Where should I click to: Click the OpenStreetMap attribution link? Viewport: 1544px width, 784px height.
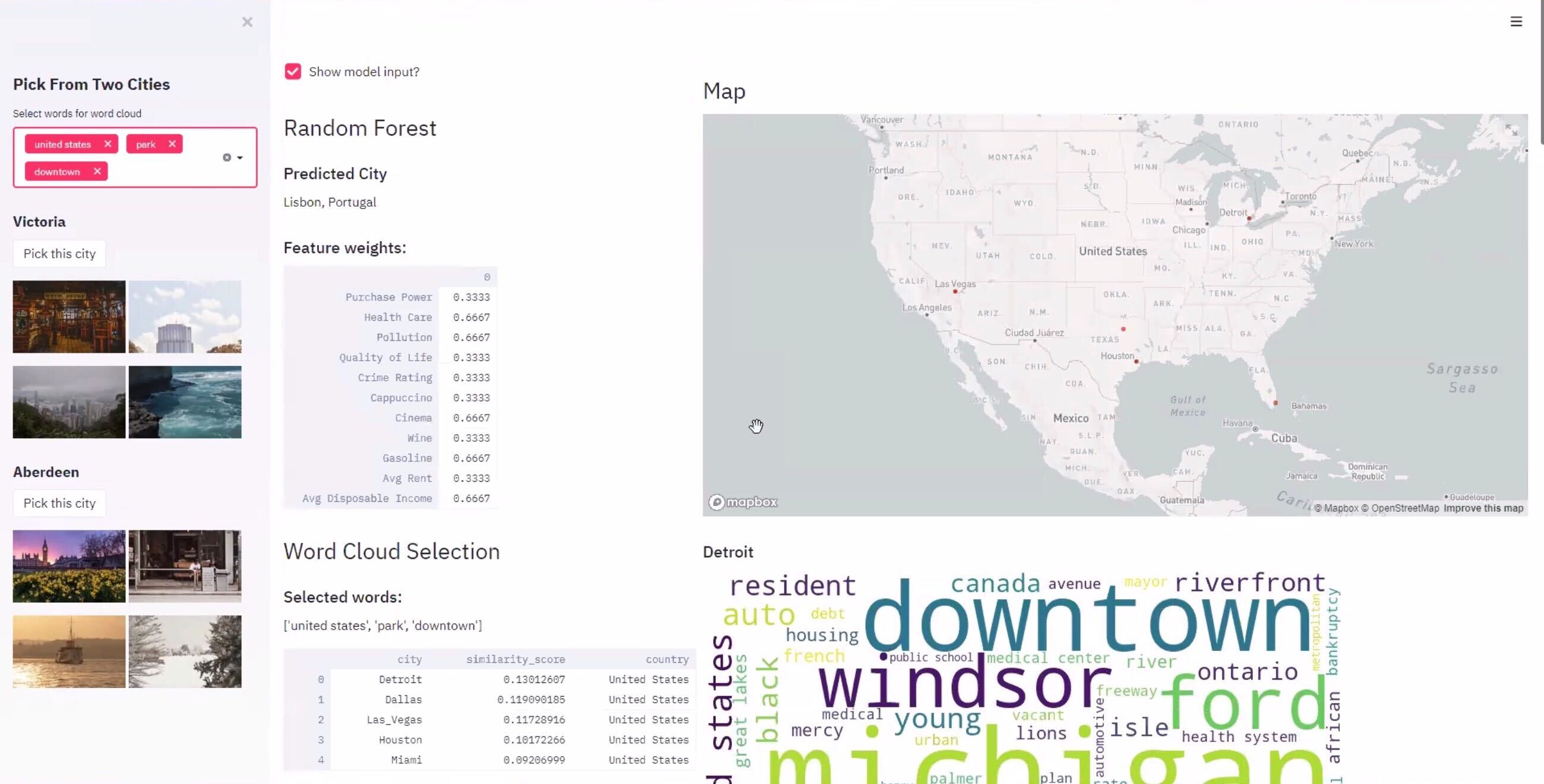[1404, 508]
